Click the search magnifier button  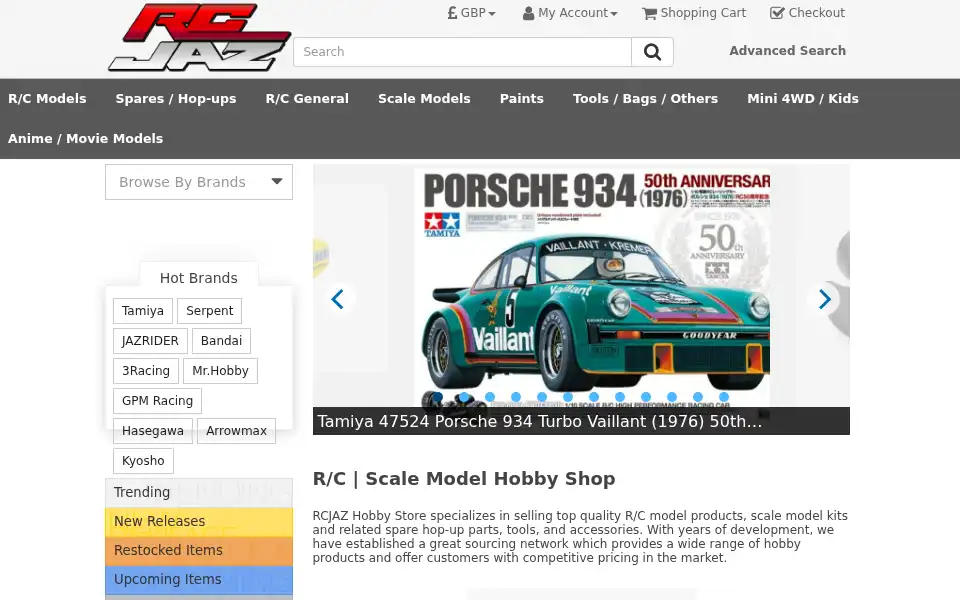[x=653, y=52]
